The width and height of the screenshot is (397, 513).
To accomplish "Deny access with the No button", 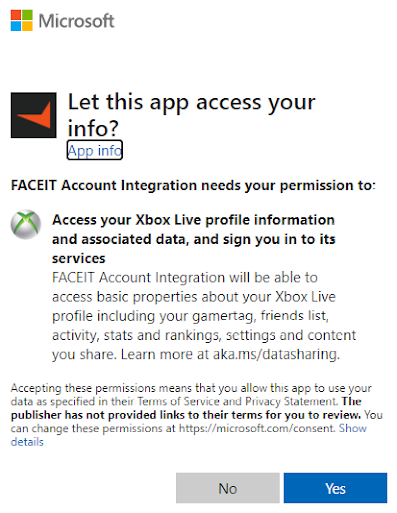I will (x=228, y=488).
